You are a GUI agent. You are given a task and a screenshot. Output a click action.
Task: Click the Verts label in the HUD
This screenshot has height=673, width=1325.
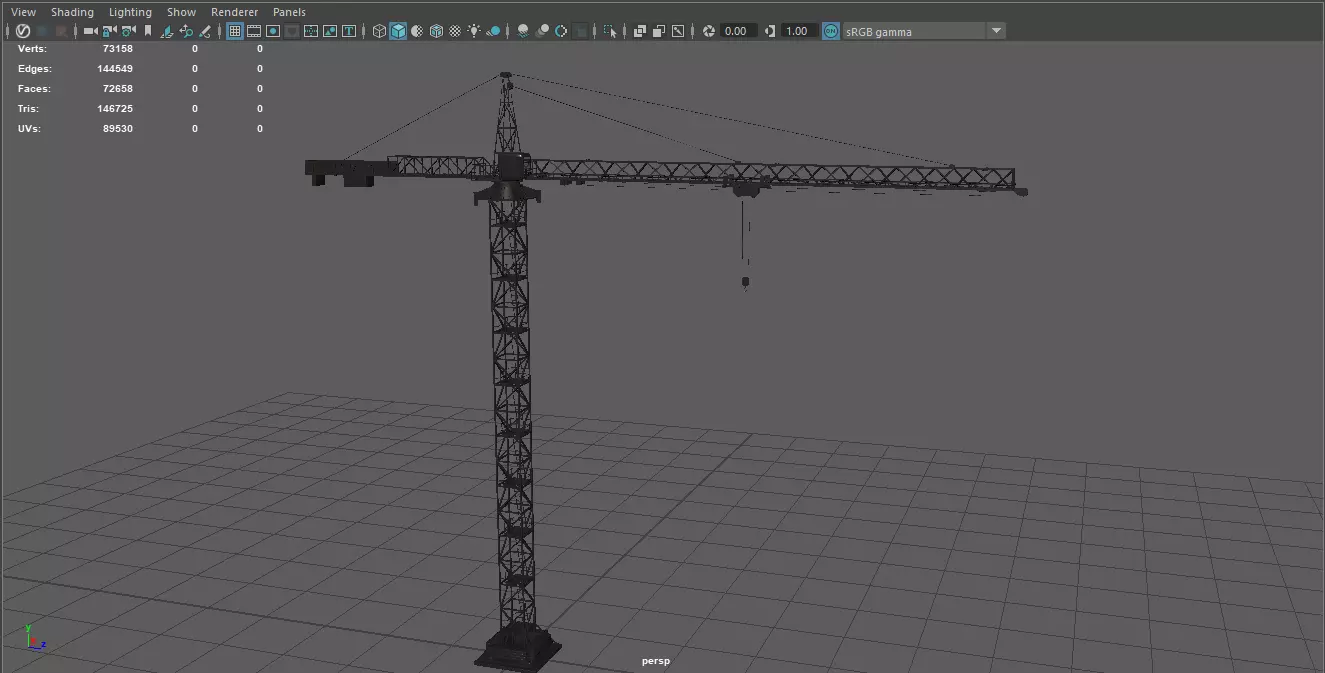(x=32, y=48)
